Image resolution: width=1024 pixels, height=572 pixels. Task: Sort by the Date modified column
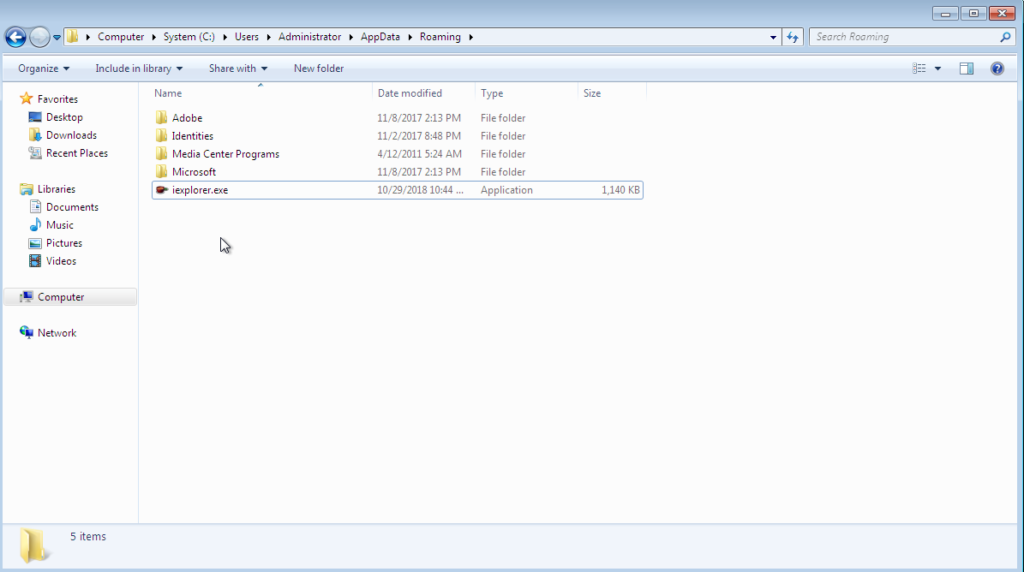click(424, 93)
